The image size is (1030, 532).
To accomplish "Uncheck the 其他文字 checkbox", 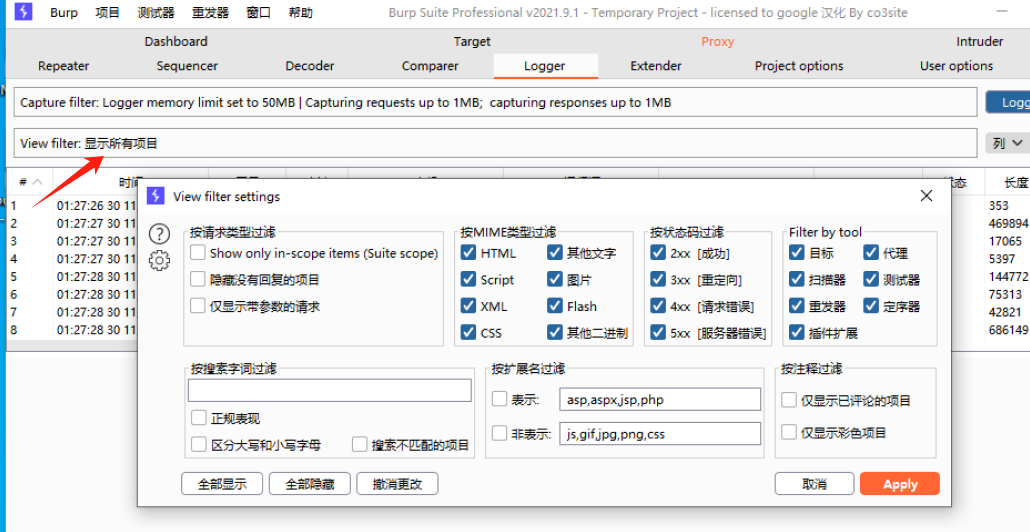I will [554, 253].
